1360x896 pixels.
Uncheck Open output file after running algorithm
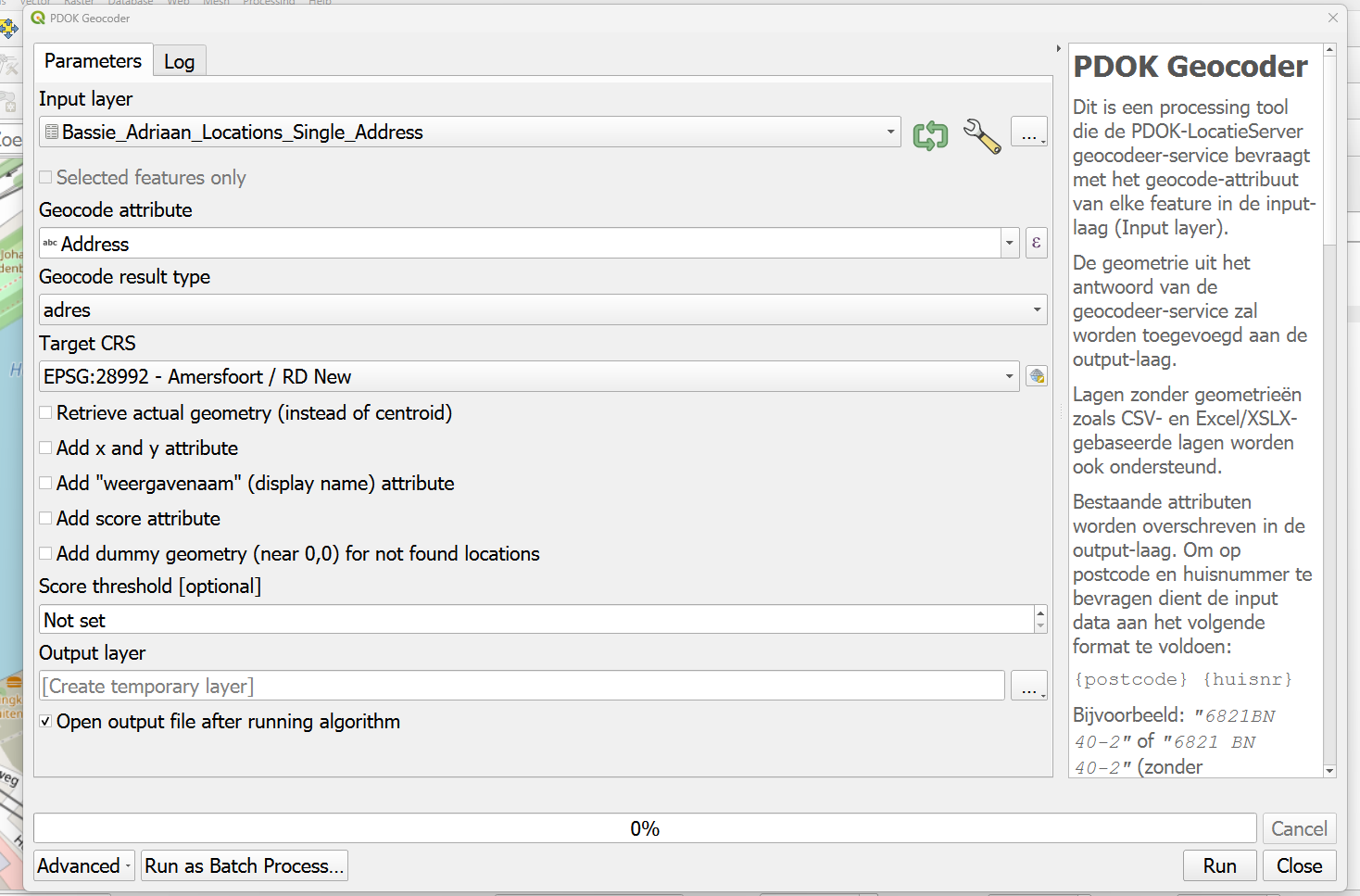(45, 721)
